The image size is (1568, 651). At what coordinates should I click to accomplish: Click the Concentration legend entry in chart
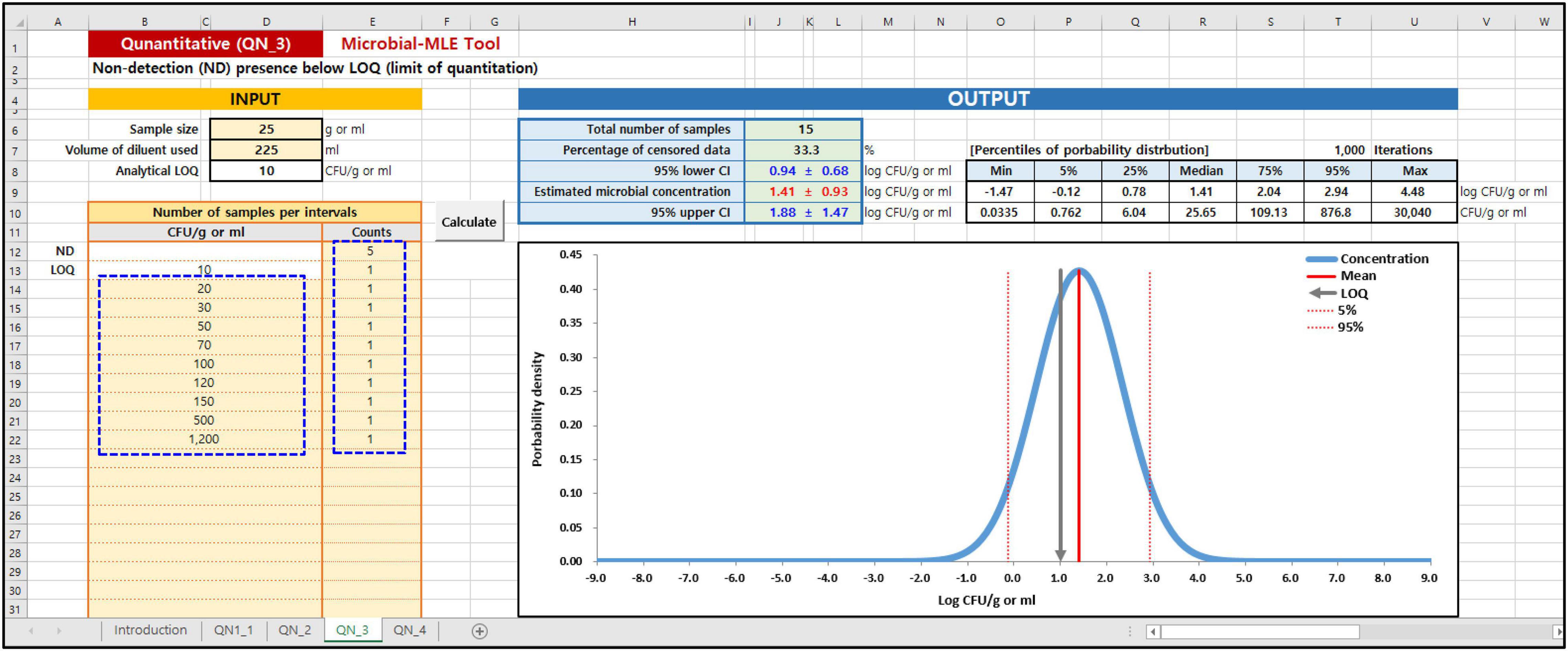tap(1367, 259)
